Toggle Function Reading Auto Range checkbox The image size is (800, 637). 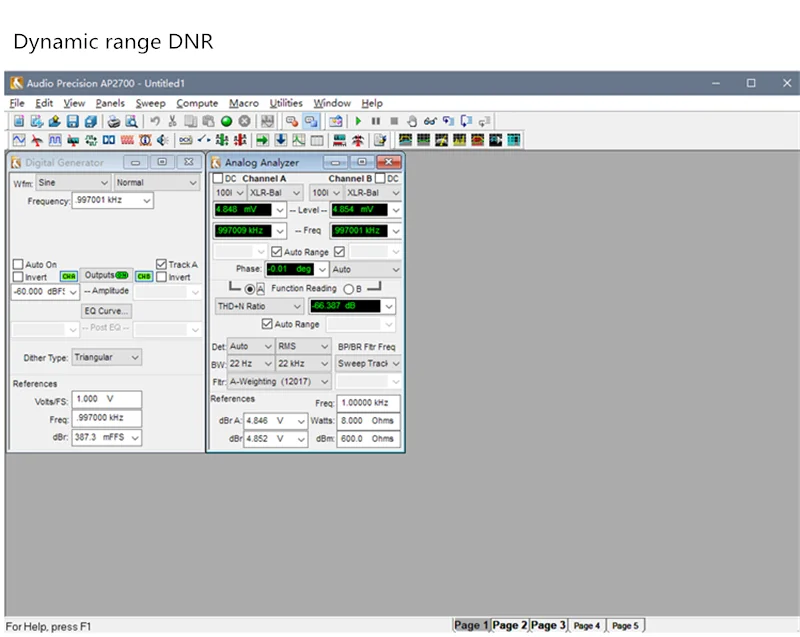click(267, 324)
